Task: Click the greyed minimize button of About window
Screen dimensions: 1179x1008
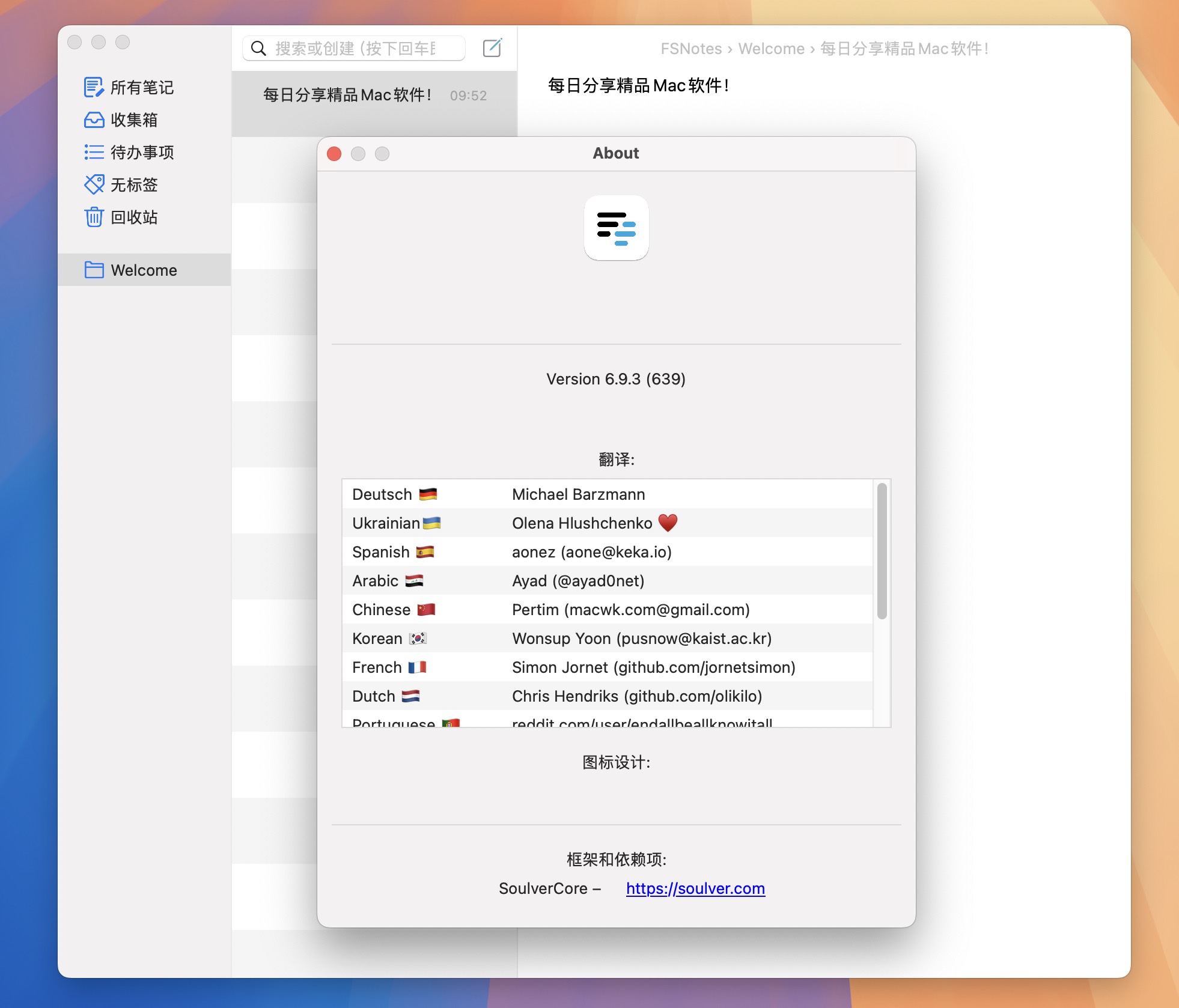Action: pyautogui.click(x=358, y=154)
